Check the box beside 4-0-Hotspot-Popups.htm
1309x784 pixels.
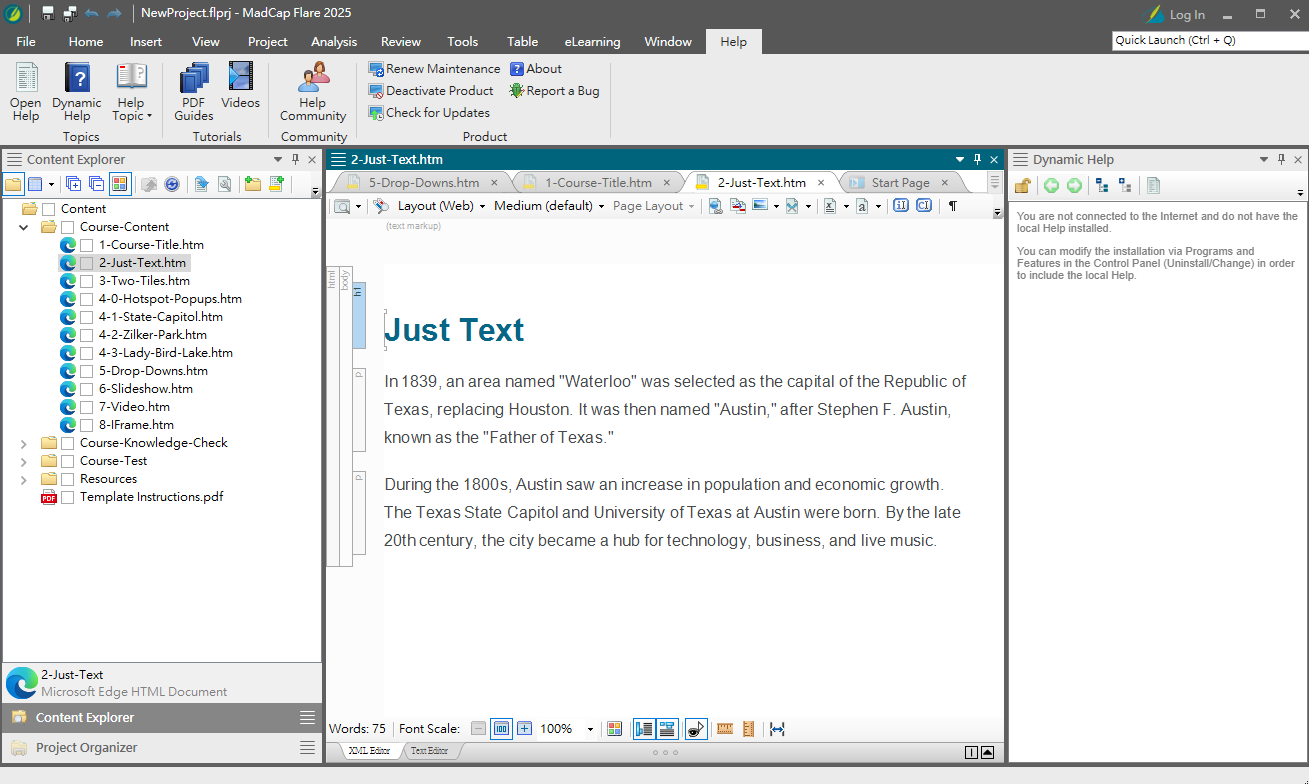(87, 299)
